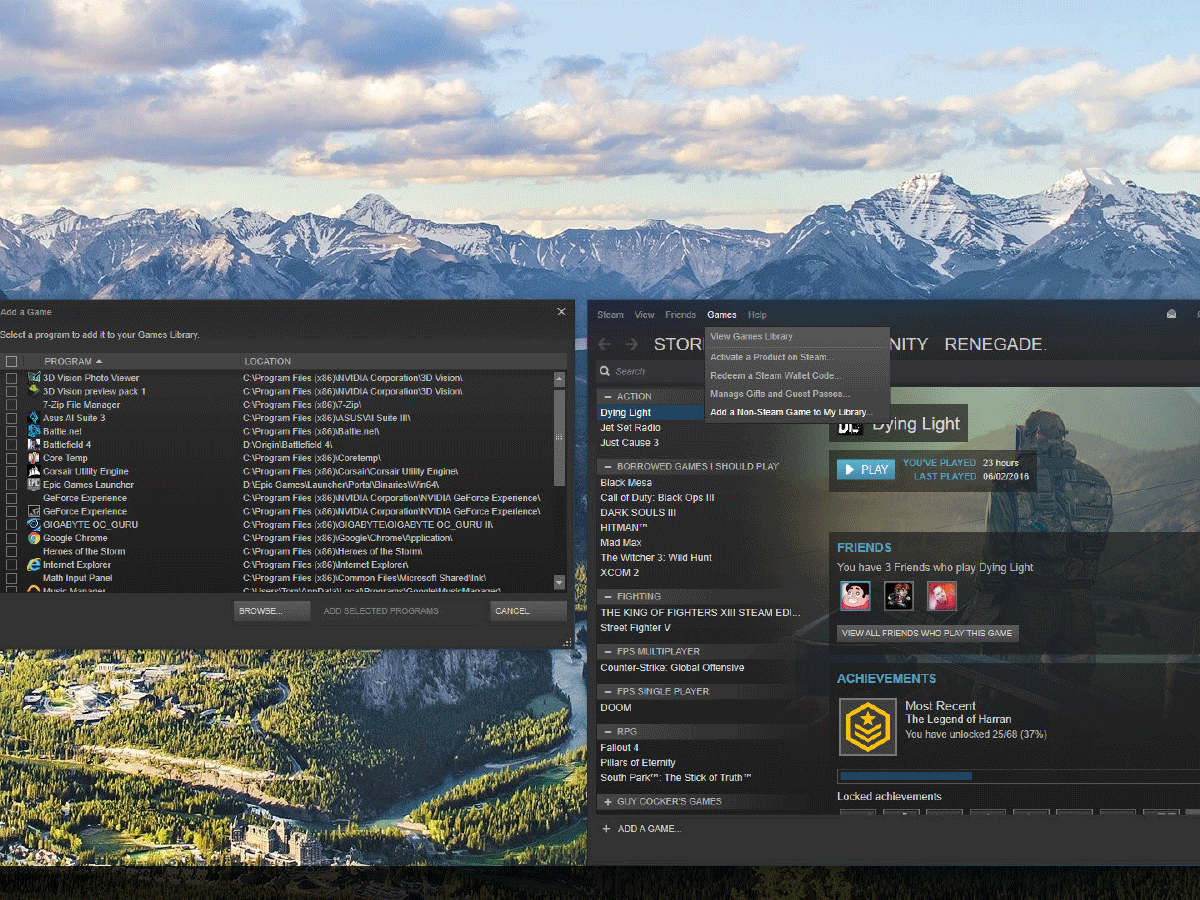
Task: Collapse the FPS SINGLE PLAYER category
Action: [607, 691]
